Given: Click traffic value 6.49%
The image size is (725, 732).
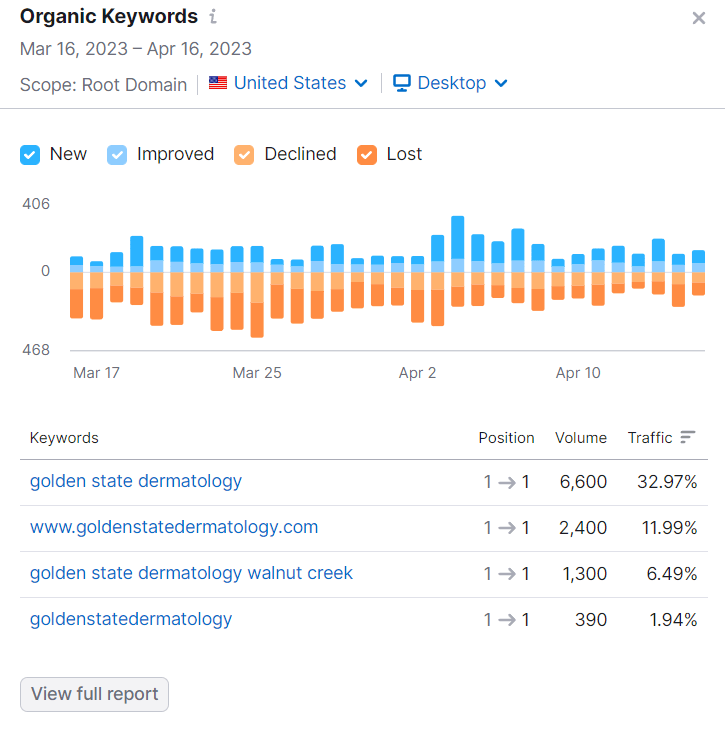Looking at the screenshot, I should pyautogui.click(x=672, y=574).
